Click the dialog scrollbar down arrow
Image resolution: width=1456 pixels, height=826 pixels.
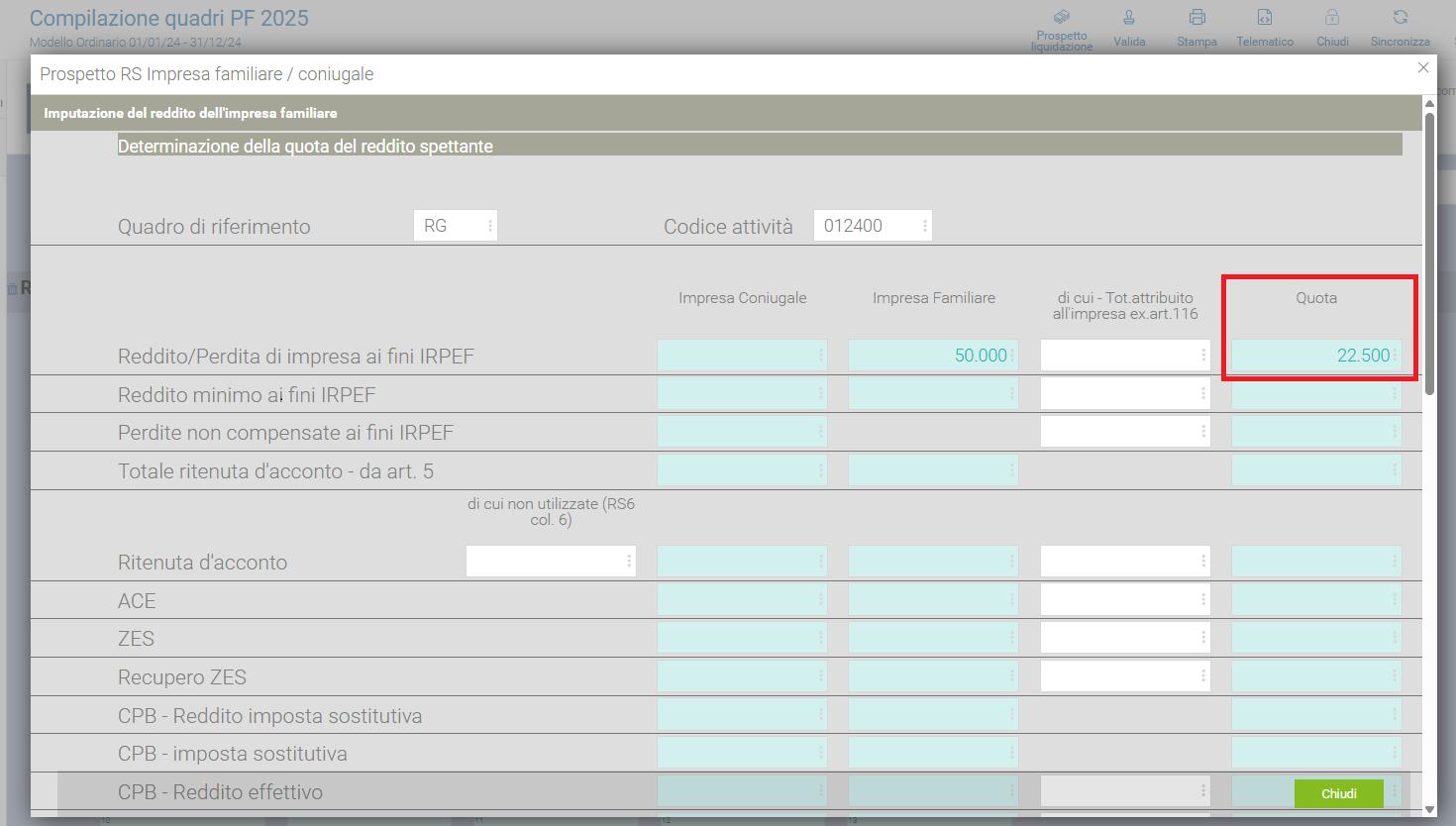[x=1429, y=809]
